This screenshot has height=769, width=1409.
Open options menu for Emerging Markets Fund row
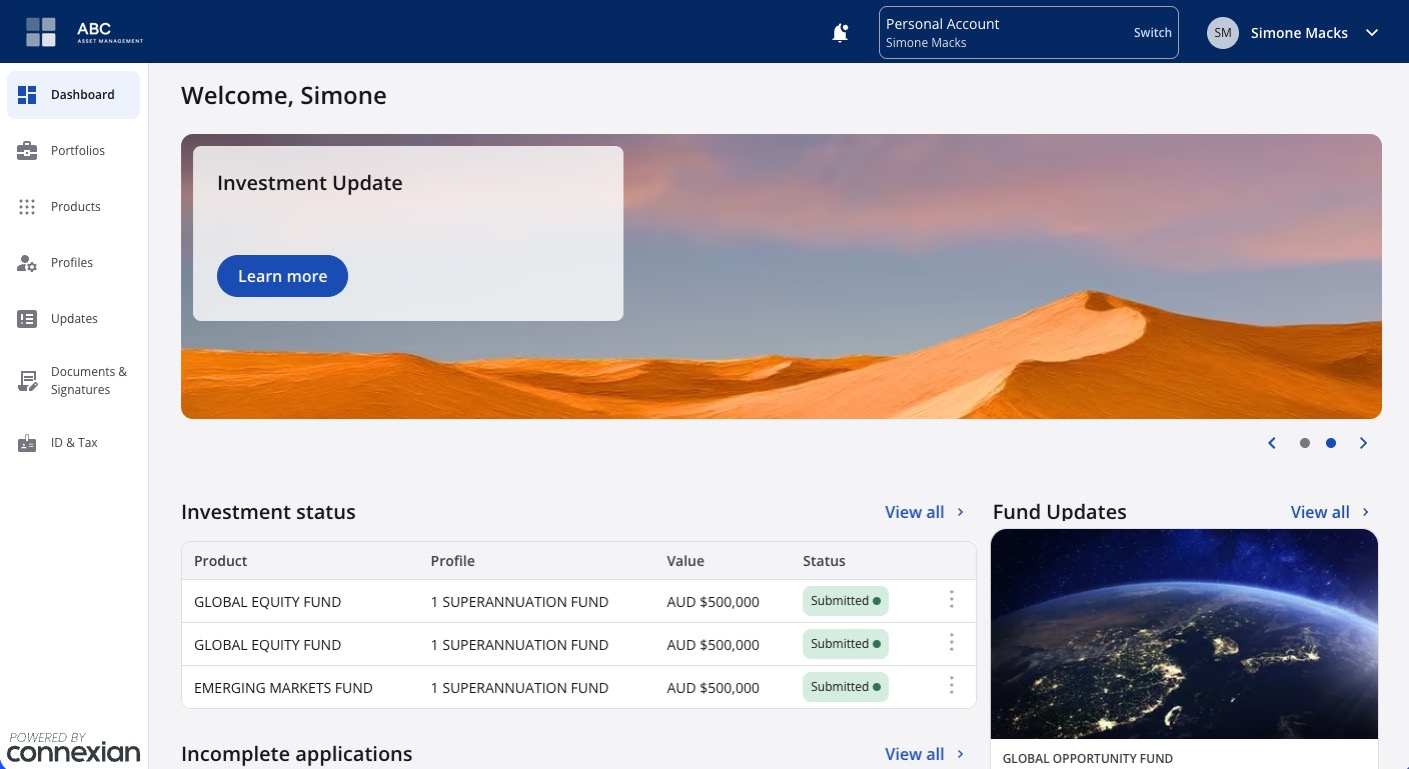click(951, 686)
